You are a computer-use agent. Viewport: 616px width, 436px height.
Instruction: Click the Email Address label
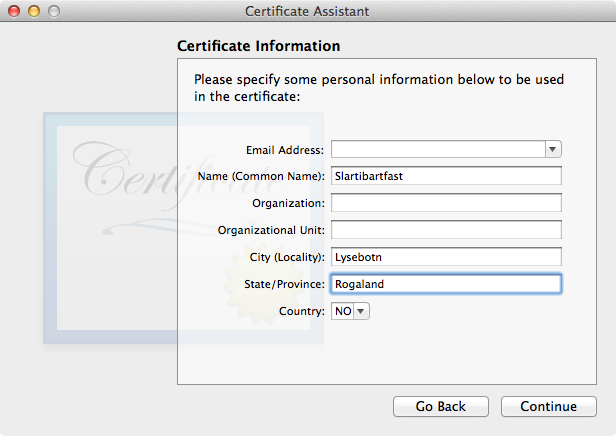(285, 150)
